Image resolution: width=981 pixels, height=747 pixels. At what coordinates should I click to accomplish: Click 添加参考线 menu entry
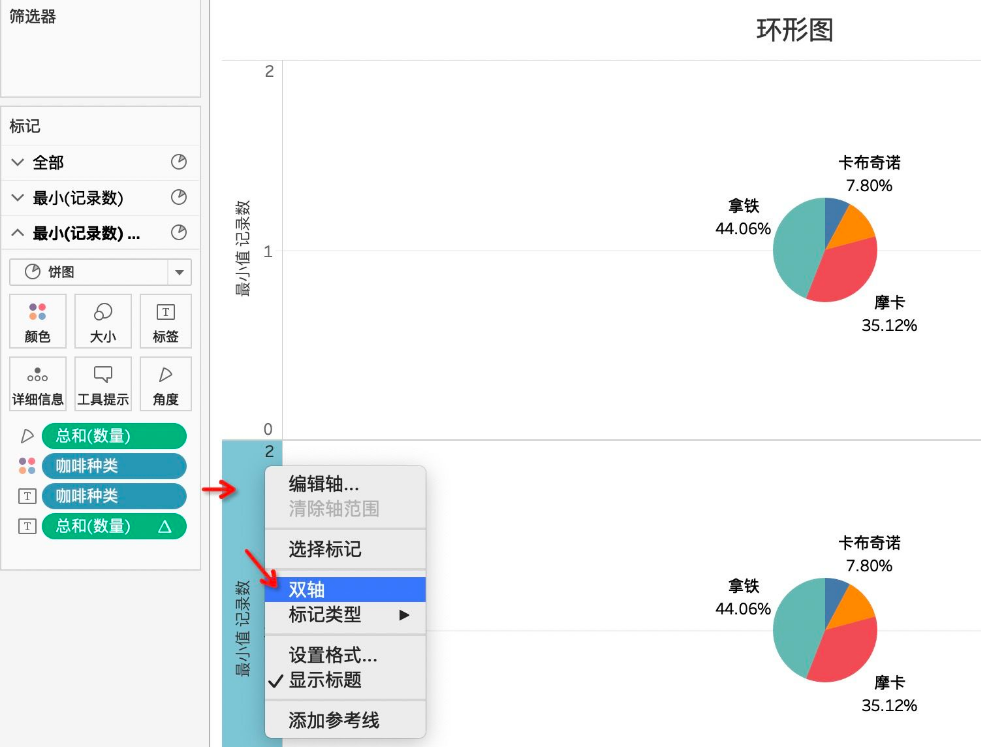click(334, 720)
